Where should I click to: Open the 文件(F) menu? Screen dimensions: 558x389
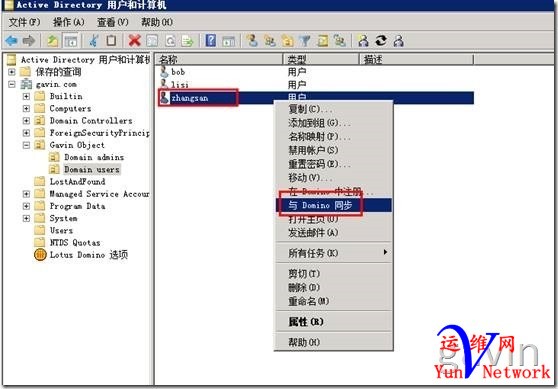click(24, 22)
